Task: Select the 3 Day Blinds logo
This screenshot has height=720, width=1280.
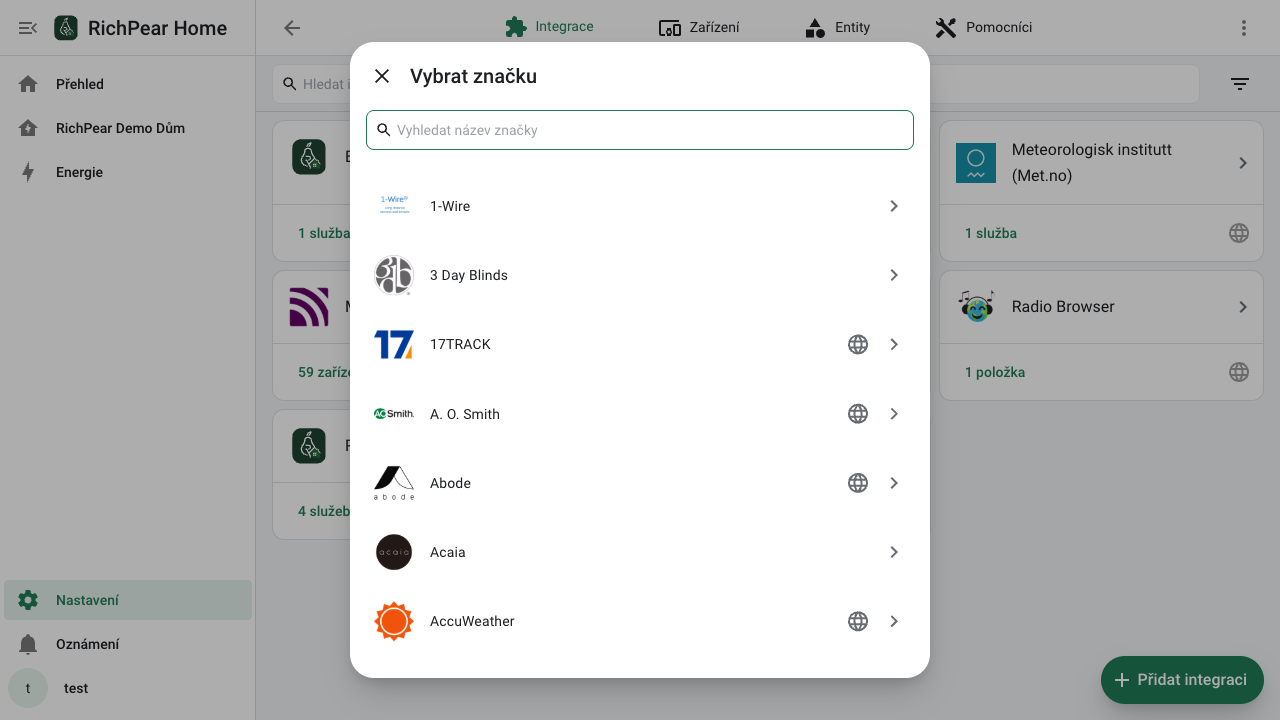Action: point(394,275)
